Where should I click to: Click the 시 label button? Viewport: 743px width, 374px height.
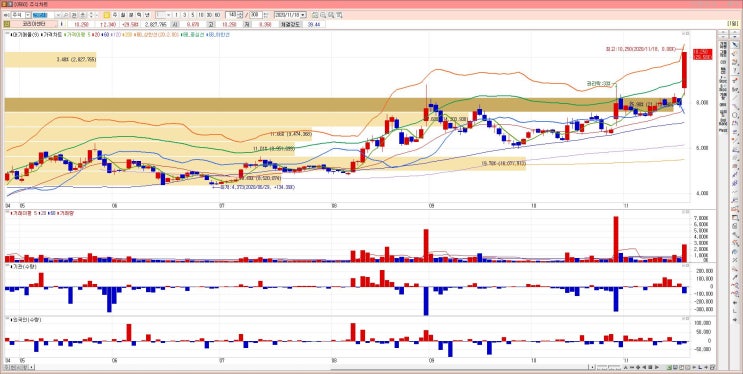coord(175,24)
